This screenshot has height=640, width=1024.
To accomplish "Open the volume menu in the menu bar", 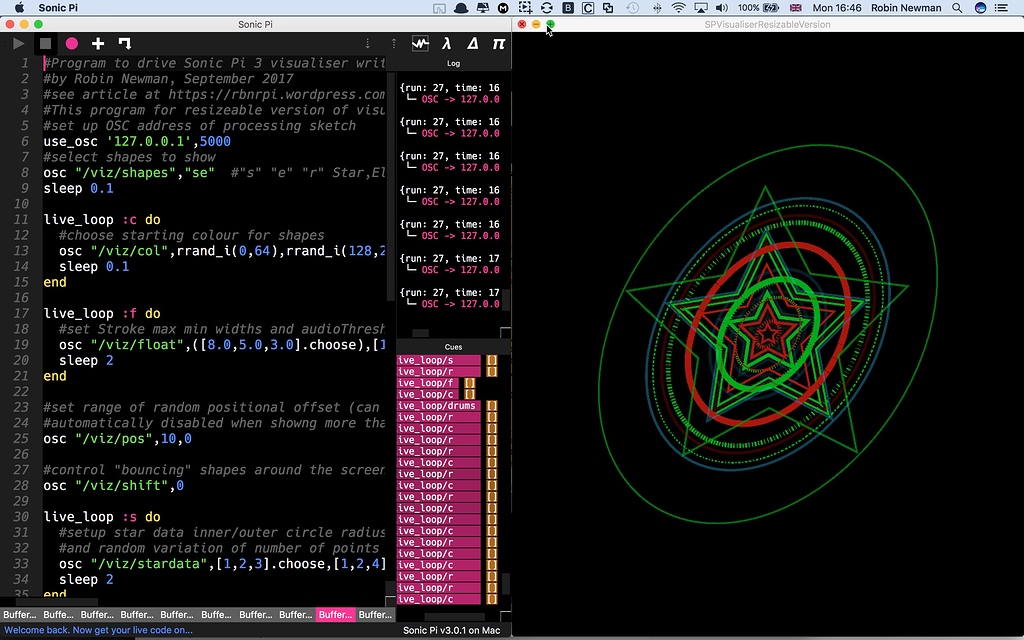I will click(719, 7).
